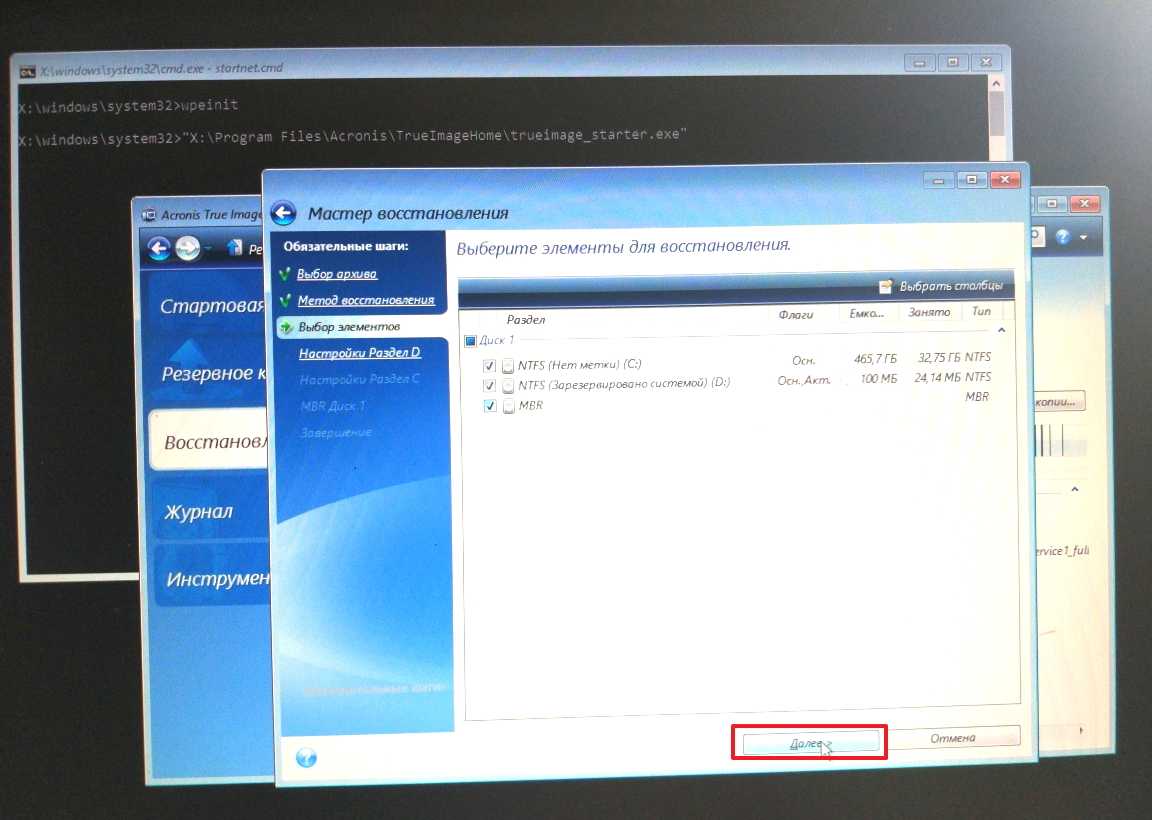Screen dimensions: 1152x820
Task: Click the 'Емко...' column header
Action: 866,314
